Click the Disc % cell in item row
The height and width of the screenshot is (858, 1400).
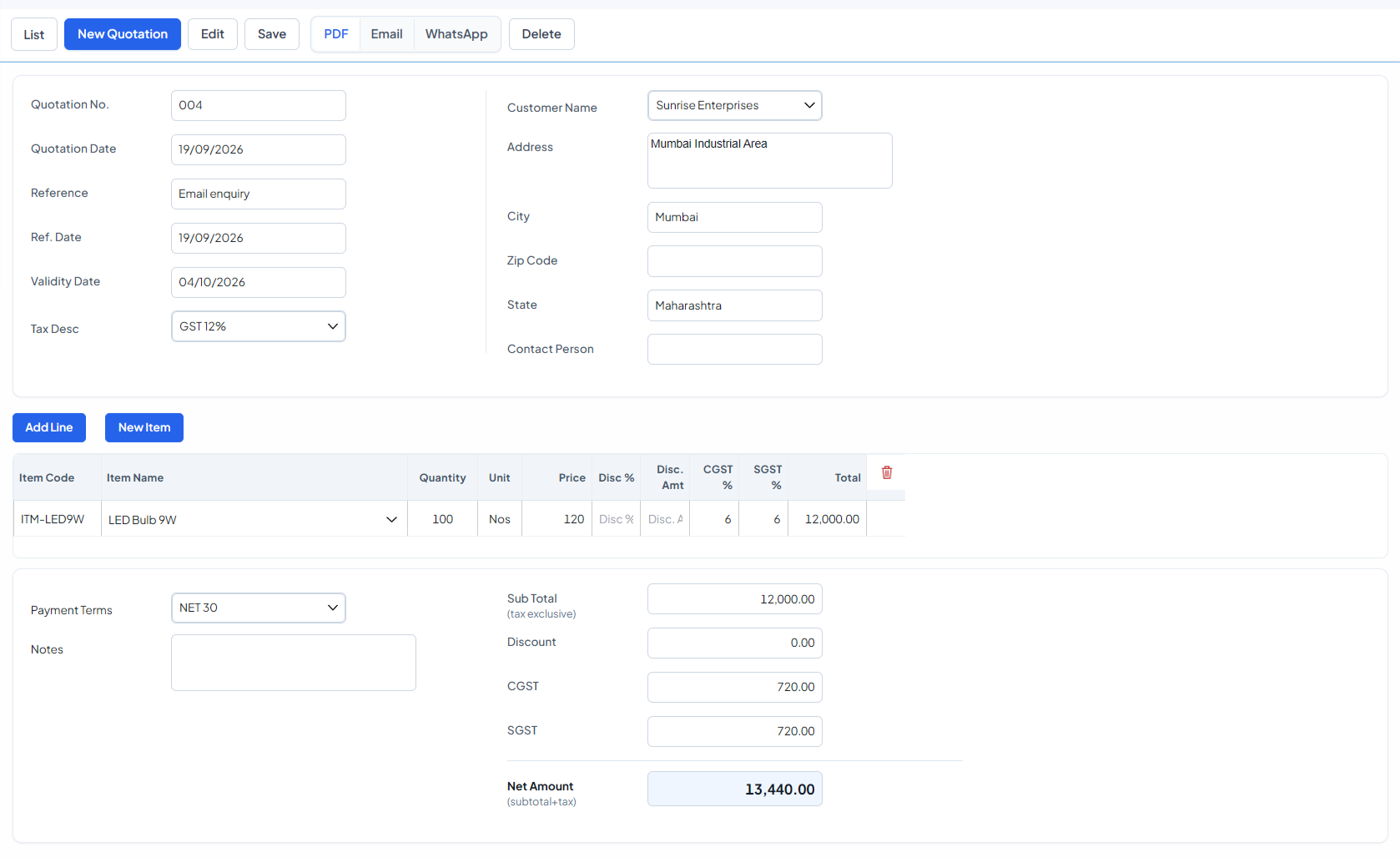coord(616,519)
